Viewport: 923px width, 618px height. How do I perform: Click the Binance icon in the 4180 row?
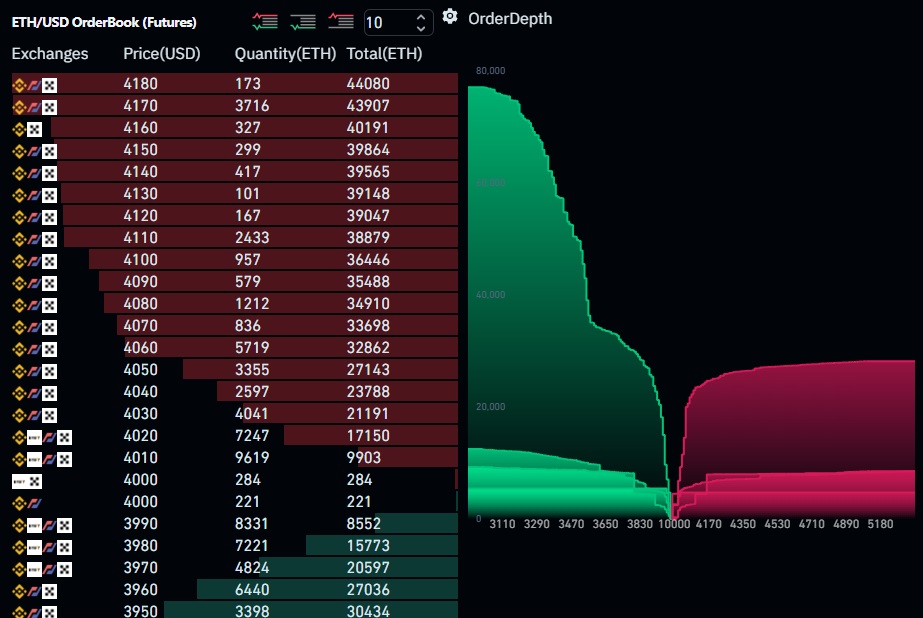[19, 85]
